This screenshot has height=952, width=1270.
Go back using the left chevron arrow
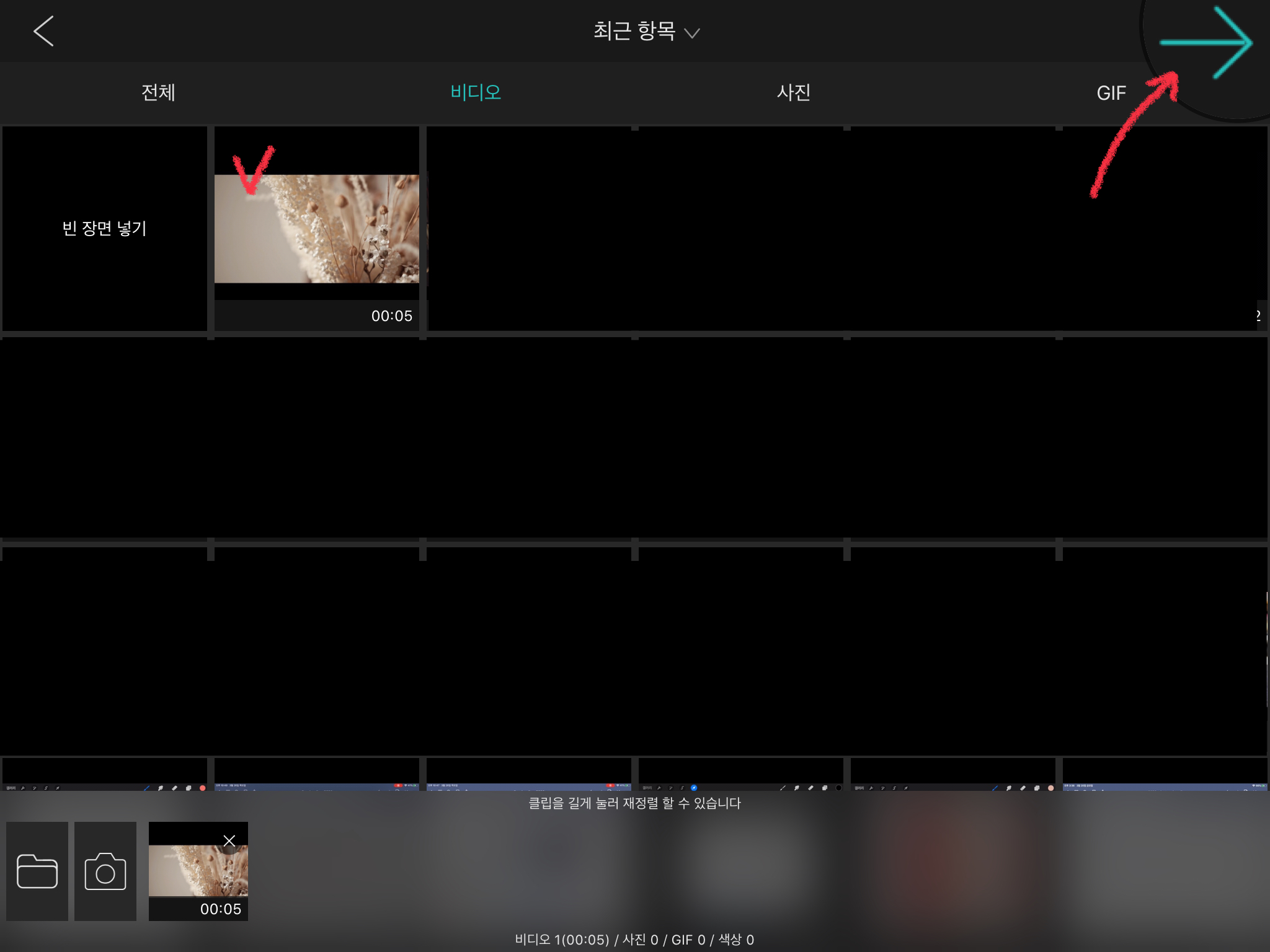point(43,31)
